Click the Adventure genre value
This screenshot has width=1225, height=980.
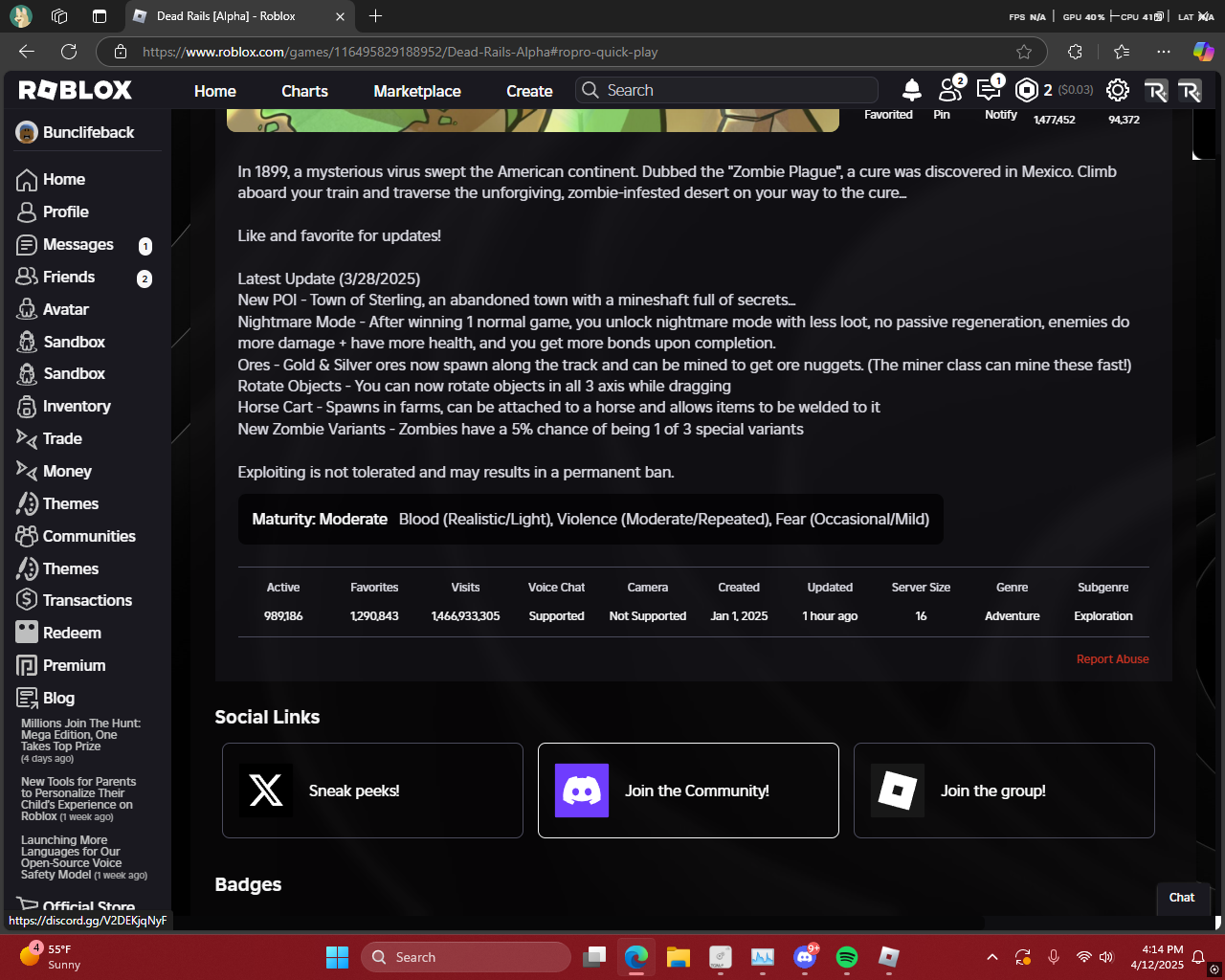[1012, 616]
